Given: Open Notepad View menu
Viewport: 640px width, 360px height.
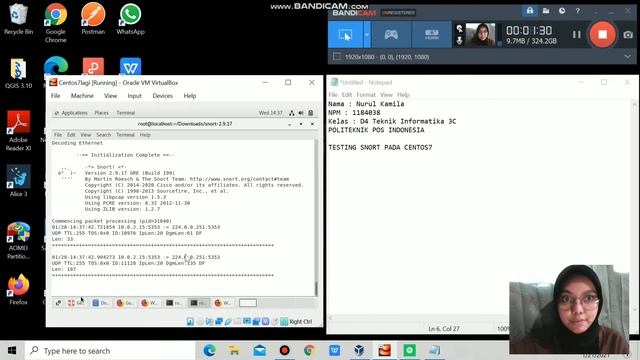Looking at the screenshot, I should click(x=386, y=95).
